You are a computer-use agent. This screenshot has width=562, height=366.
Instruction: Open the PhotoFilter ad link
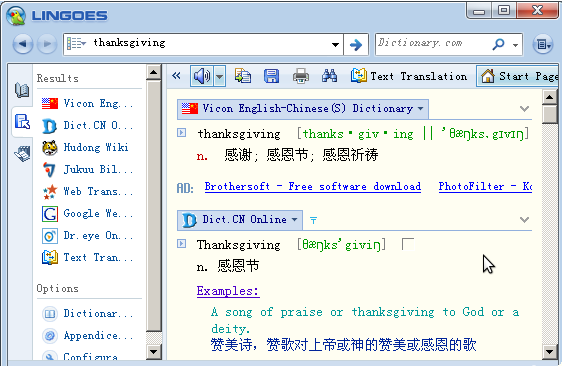(x=485, y=187)
